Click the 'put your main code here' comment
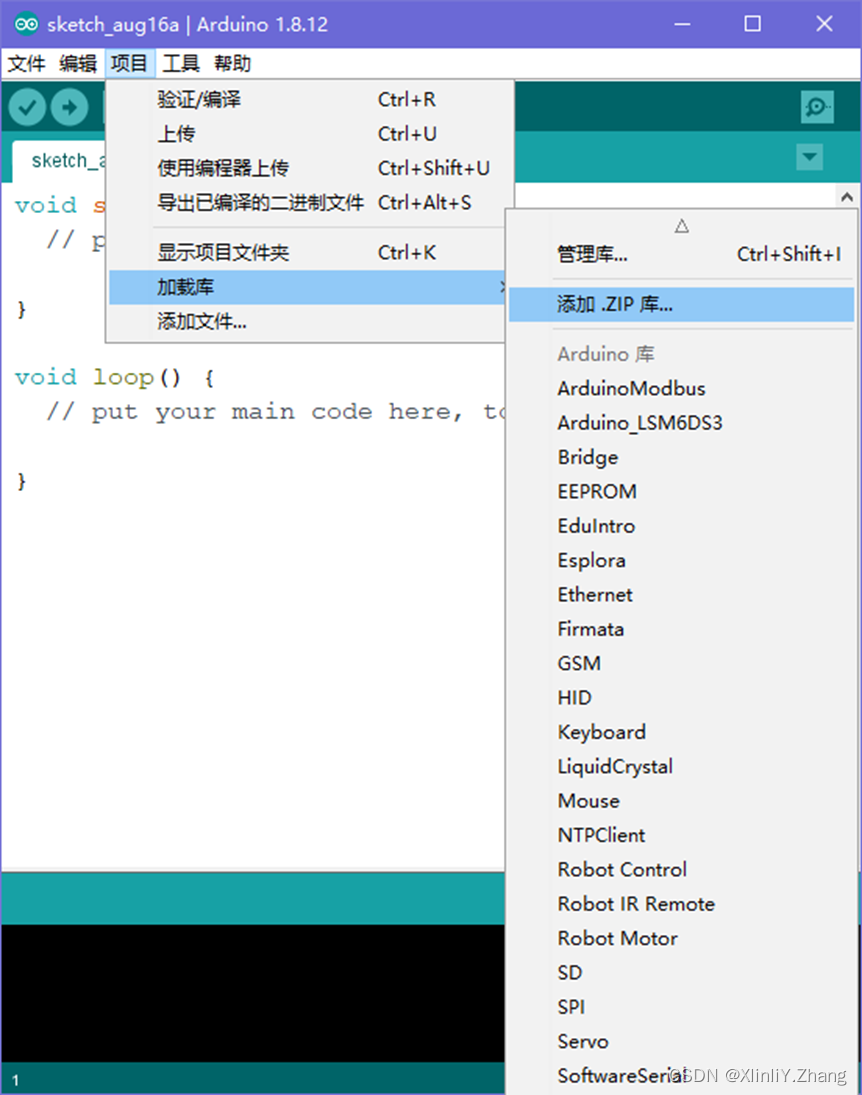The width and height of the screenshot is (862, 1095). [x=277, y=412]
